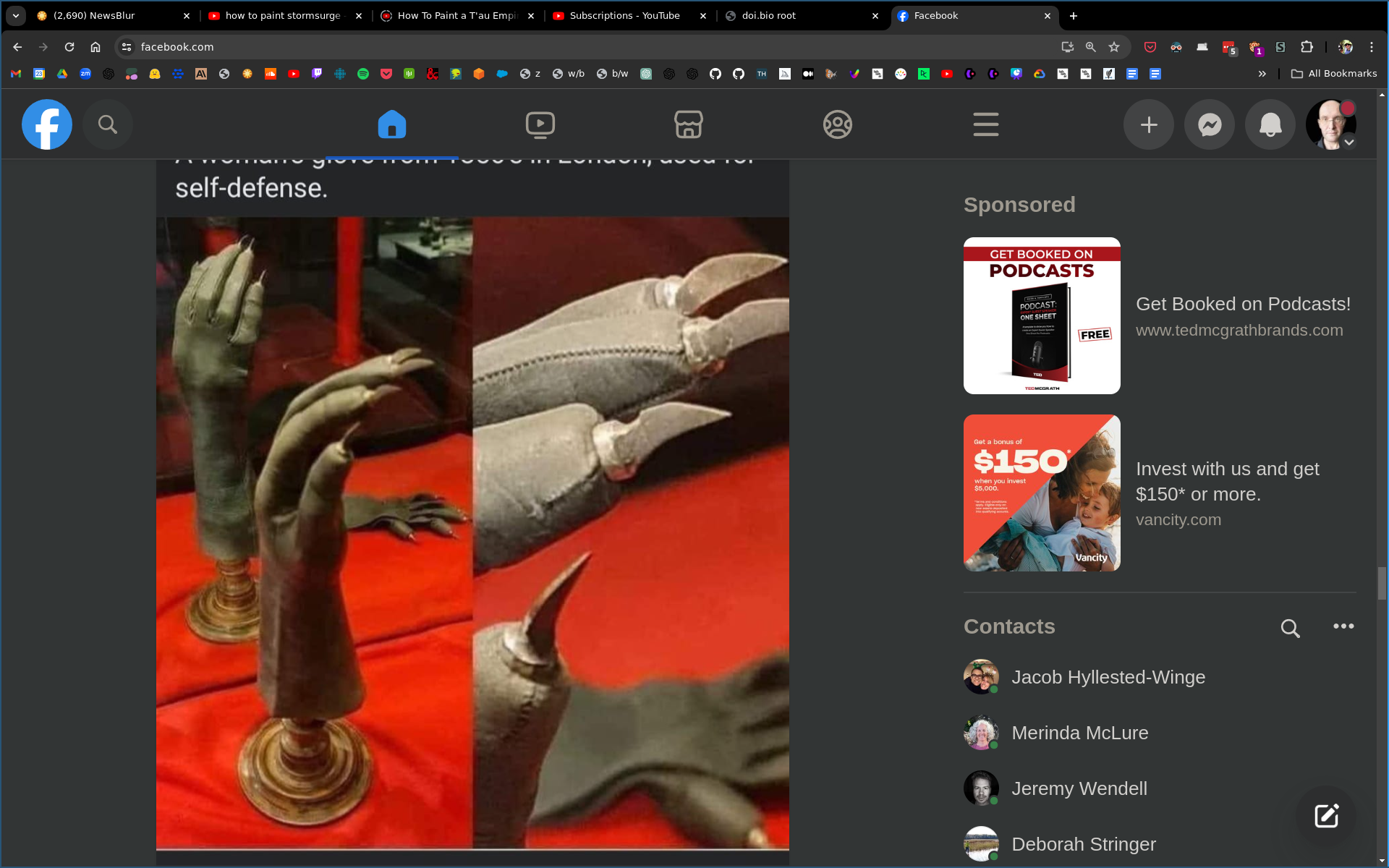Open the hamburger menu
The height and width of the screenshot is (868, 1389).
985,124
